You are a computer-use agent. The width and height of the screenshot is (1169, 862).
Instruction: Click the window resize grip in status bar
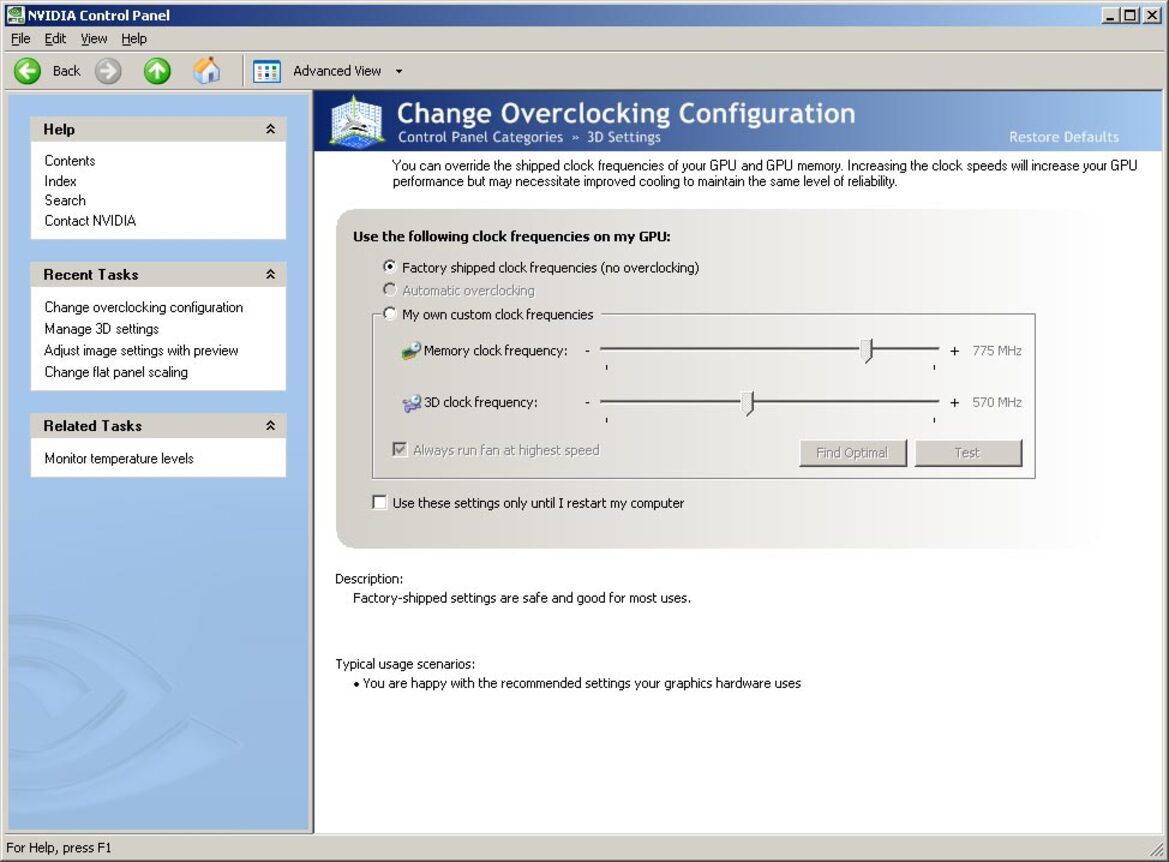tap(1158, 849)
